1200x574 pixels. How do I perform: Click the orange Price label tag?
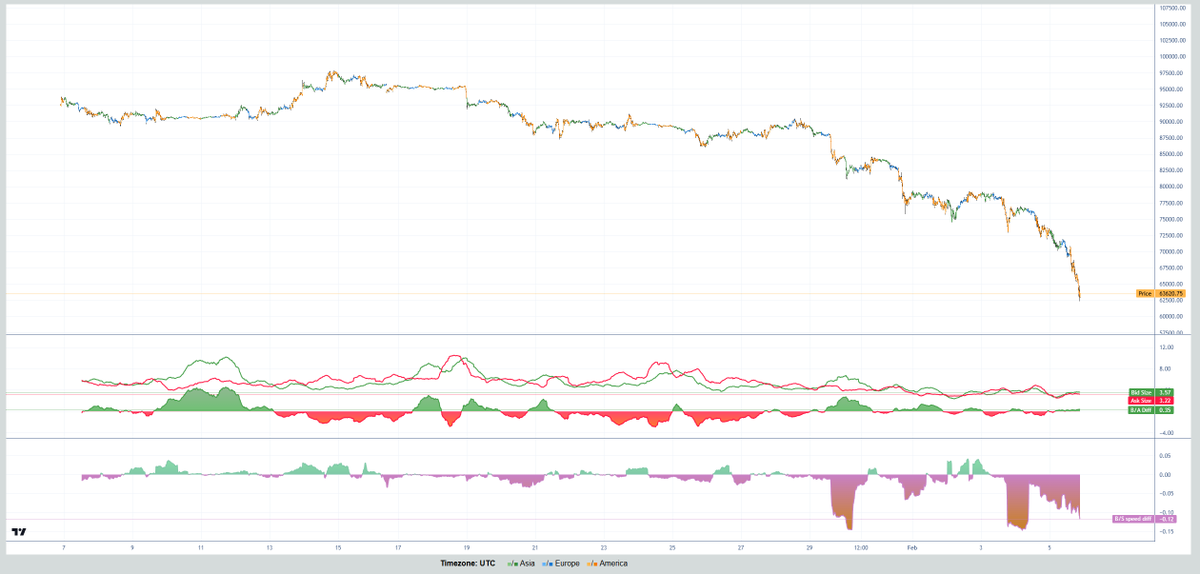point(1145,293)
